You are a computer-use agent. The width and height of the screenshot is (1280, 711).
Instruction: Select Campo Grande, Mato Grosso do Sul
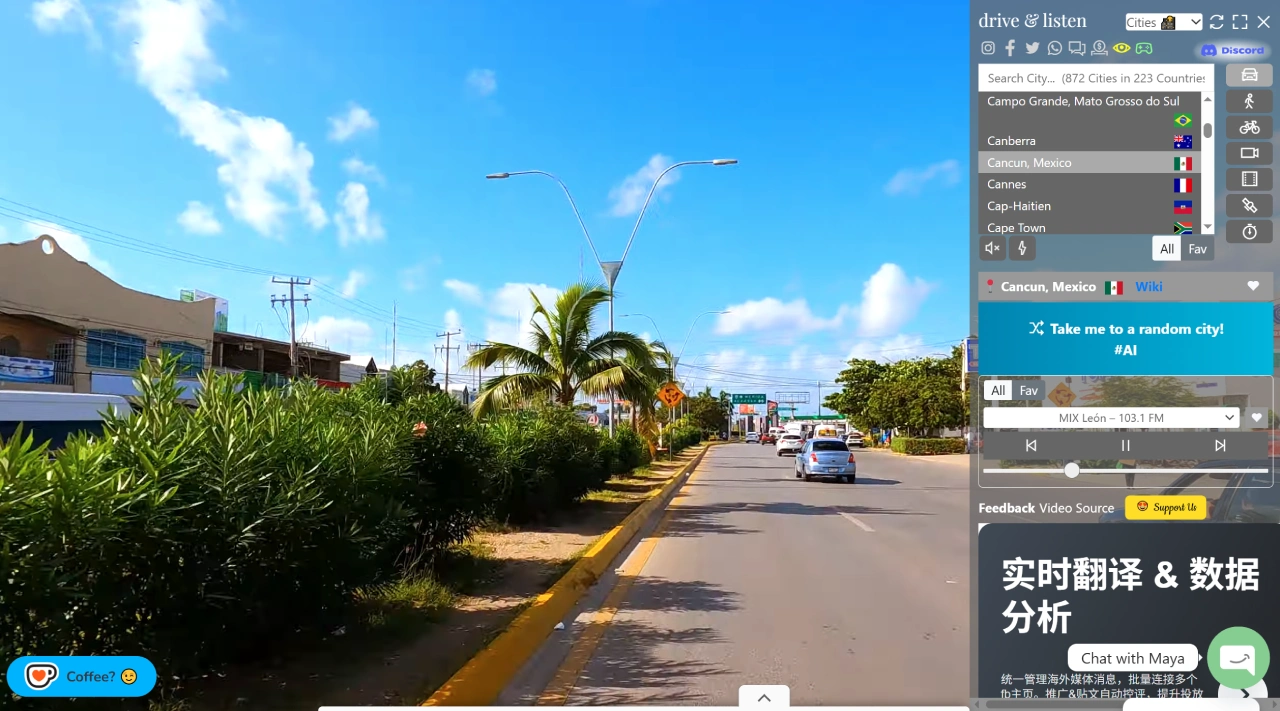point(1089,110)
